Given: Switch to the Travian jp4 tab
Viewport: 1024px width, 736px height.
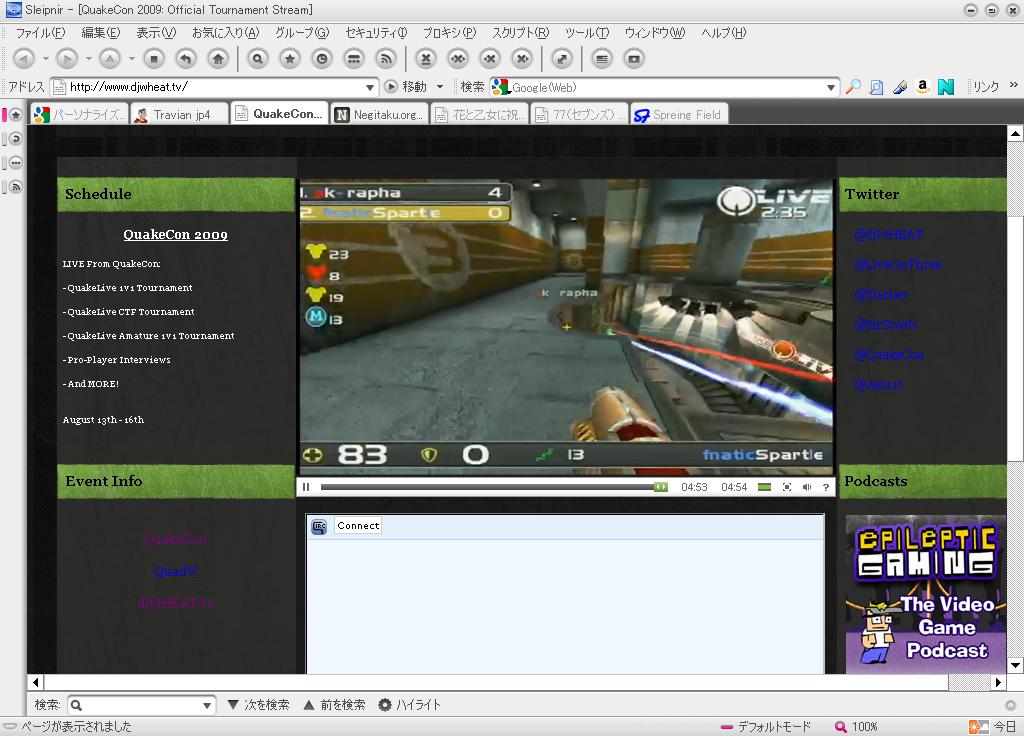Looking at the screenshot, I should tap(180, 114).
